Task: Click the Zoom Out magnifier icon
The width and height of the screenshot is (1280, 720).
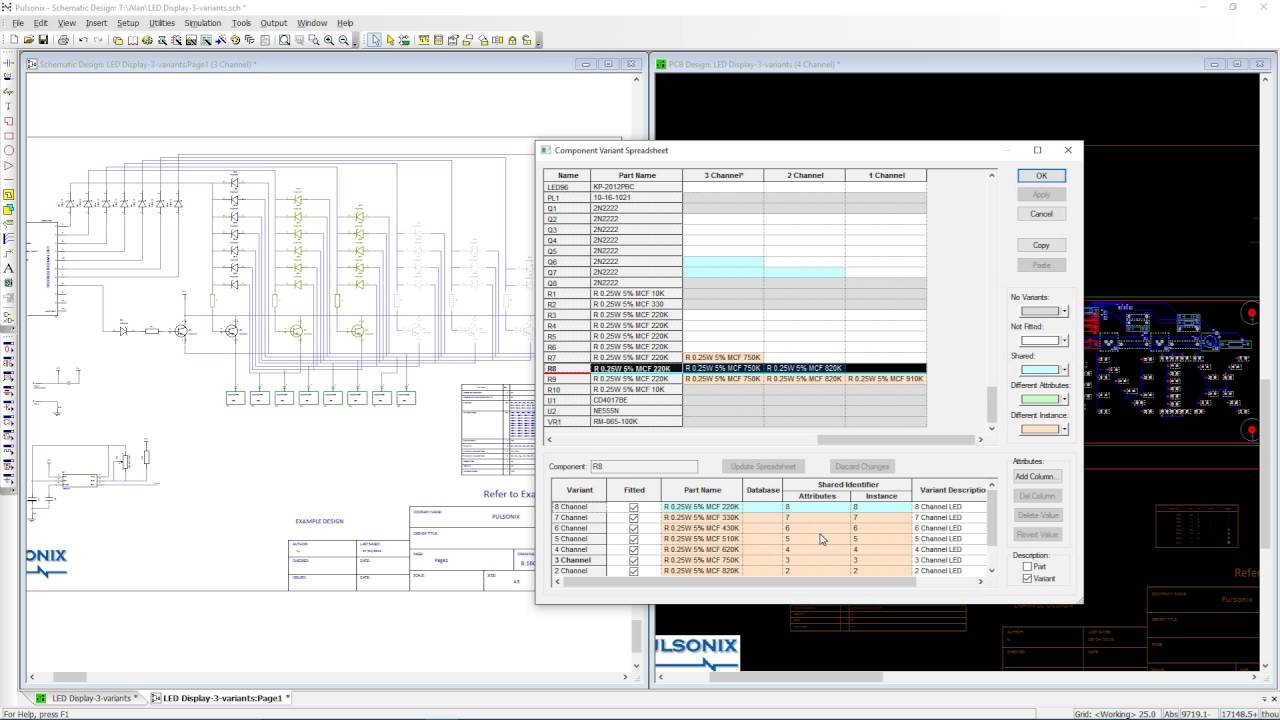Action: (x=344, y=40)
